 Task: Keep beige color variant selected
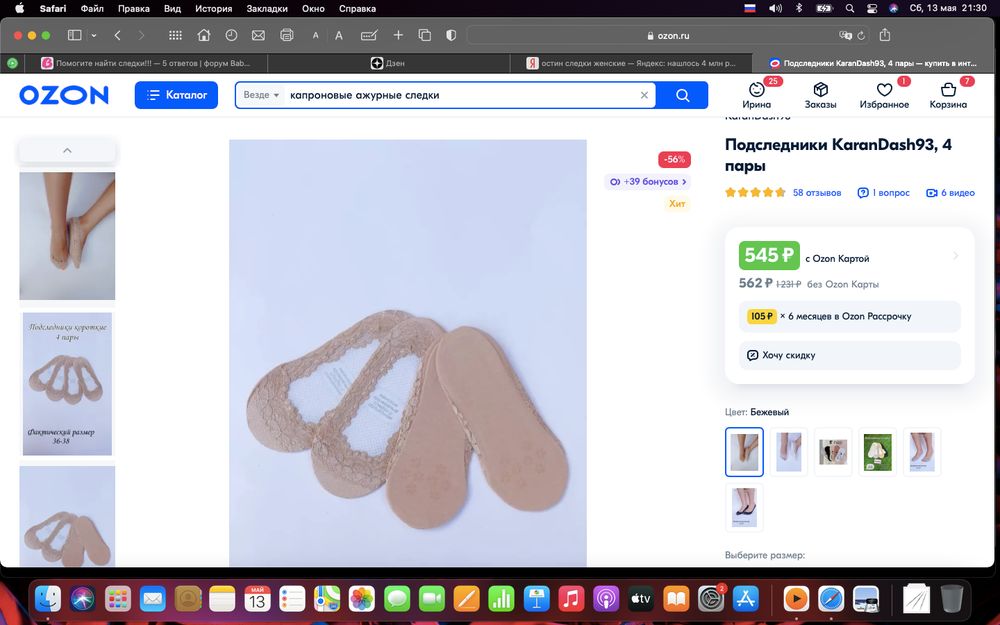(744, 451)
